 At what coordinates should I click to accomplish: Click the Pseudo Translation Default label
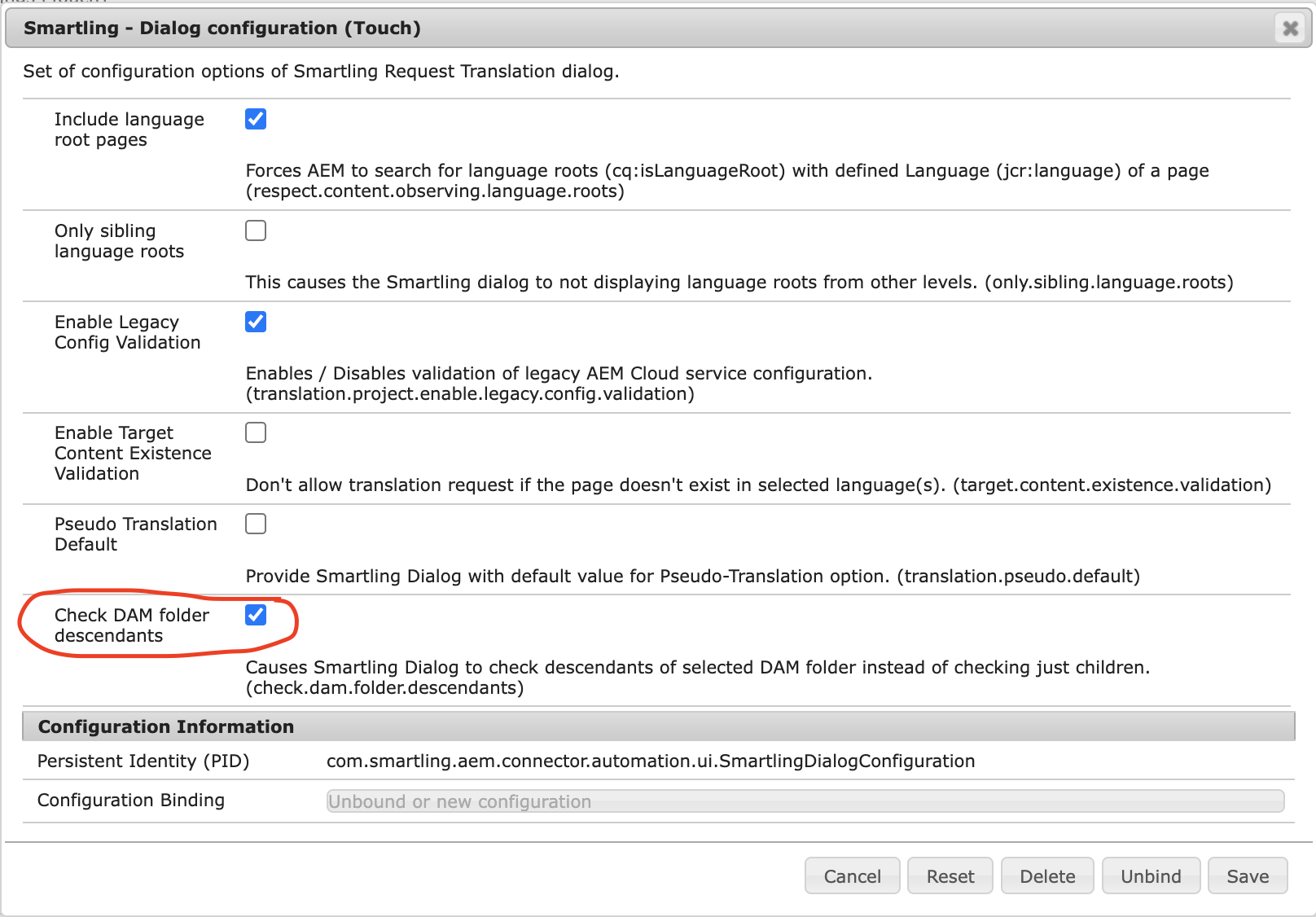pos(136,534)
